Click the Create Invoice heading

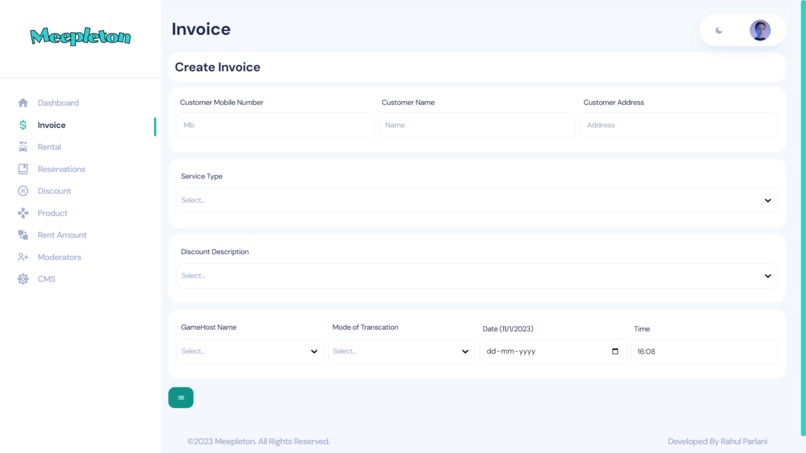point(217,67)
